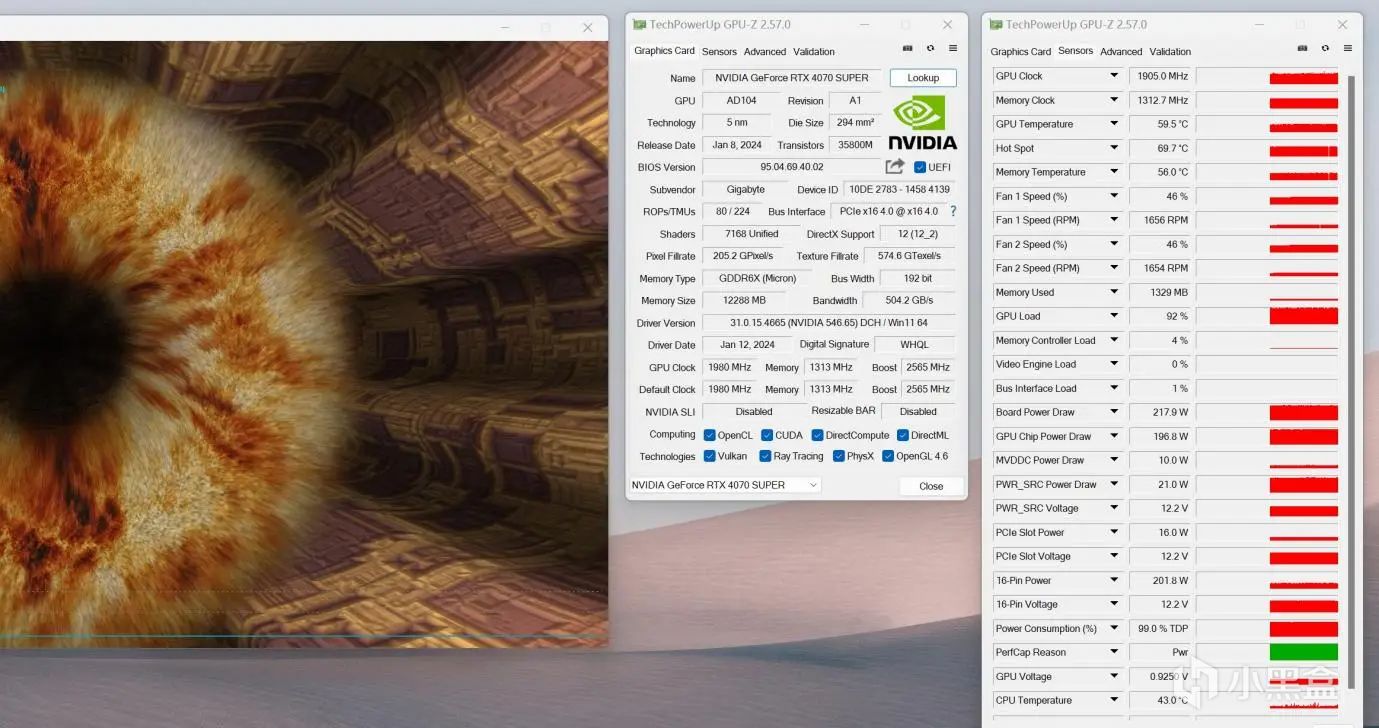This screenshot has height=728, width=1379.
Task: Open the Fan 1 Speed (RPM) dropdown arrow
Action: (x=1114, y=220)
